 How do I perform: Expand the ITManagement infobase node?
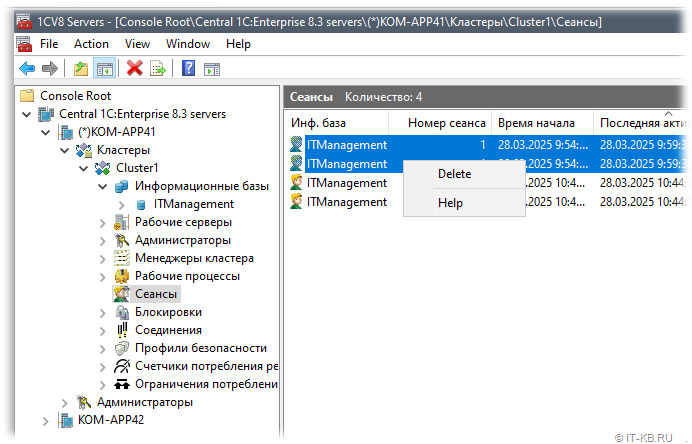[x=122, y=205]
